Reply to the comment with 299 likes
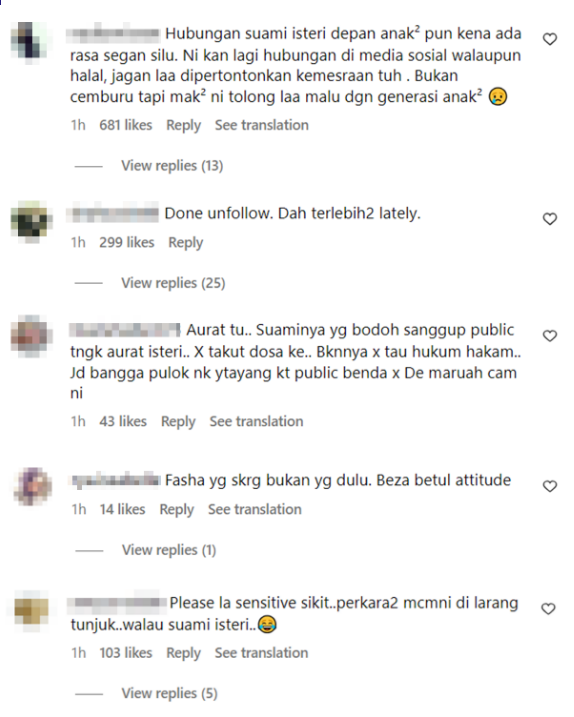The height and width of the screenshot is (717, 574). tap(186, 242)
